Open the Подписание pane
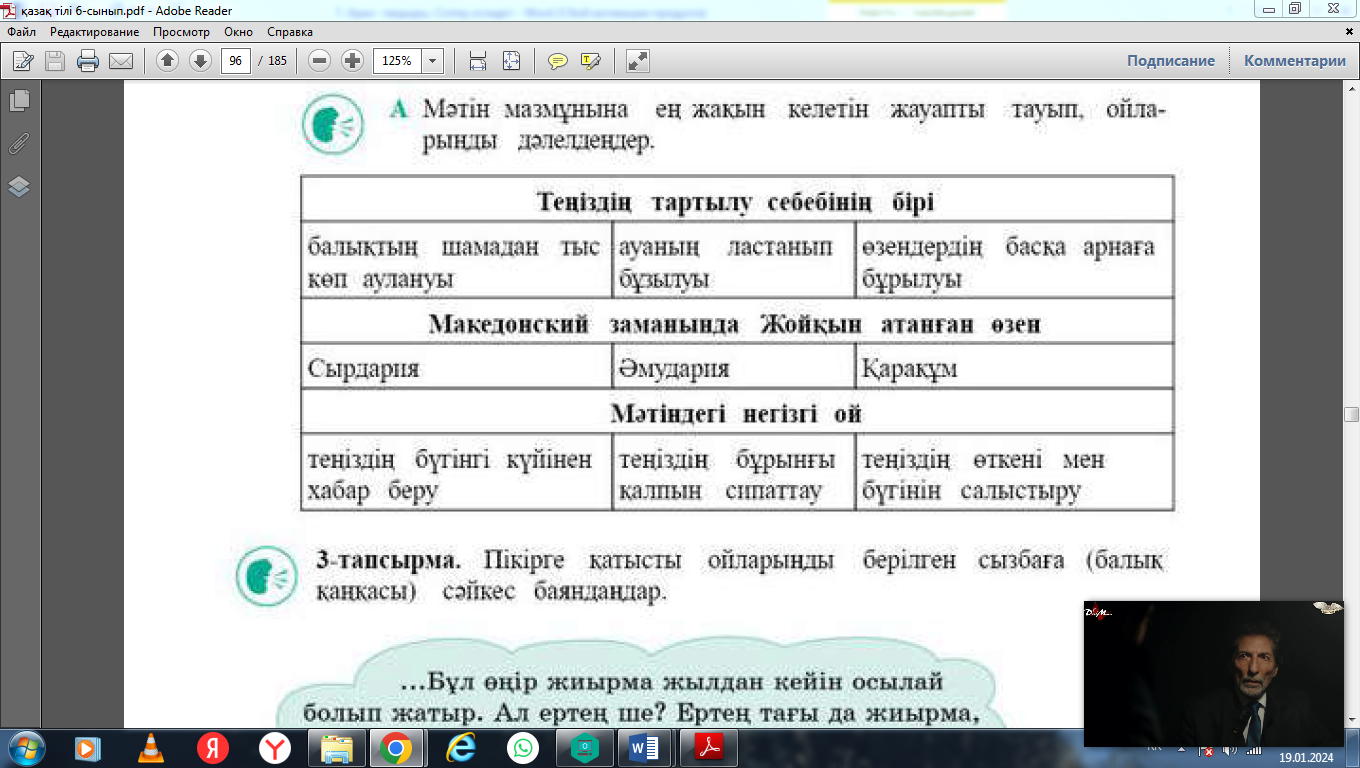The image size is (1360, 768). (1170, 61)
